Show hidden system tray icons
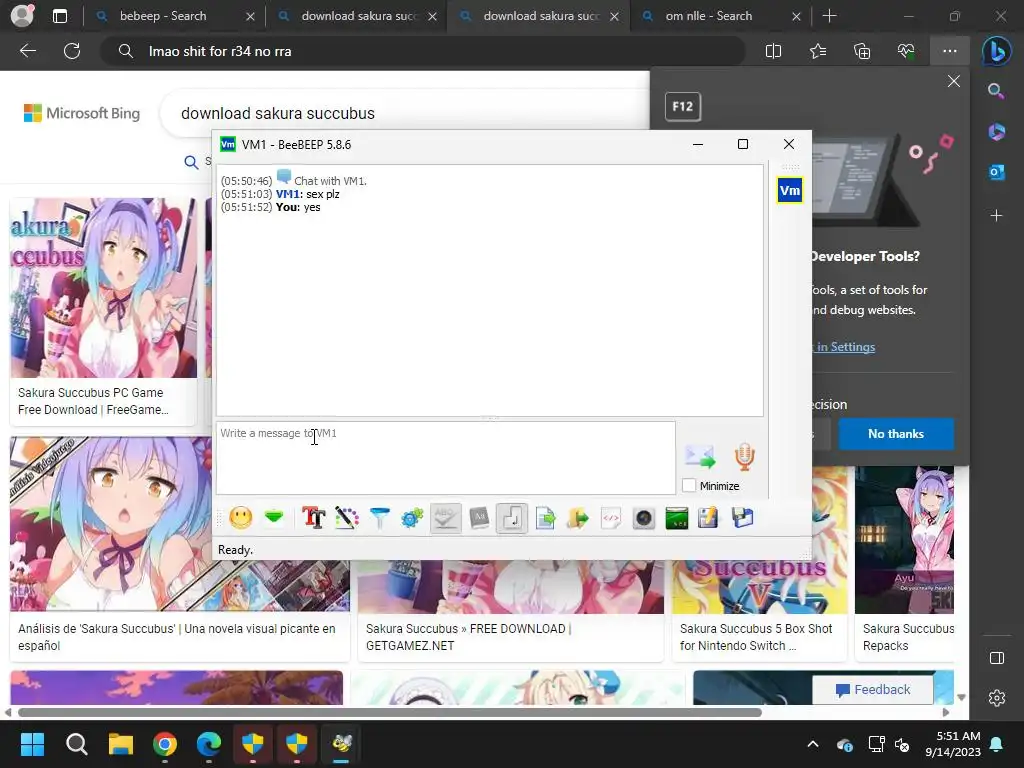Viewport: 1024px width, 768px height. tap(813, 744)
